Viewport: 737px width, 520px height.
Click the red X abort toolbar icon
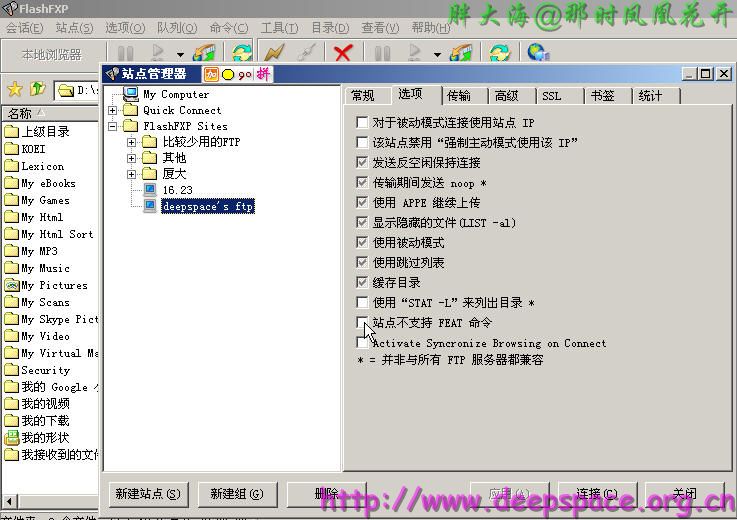click(x=343, y=53)
